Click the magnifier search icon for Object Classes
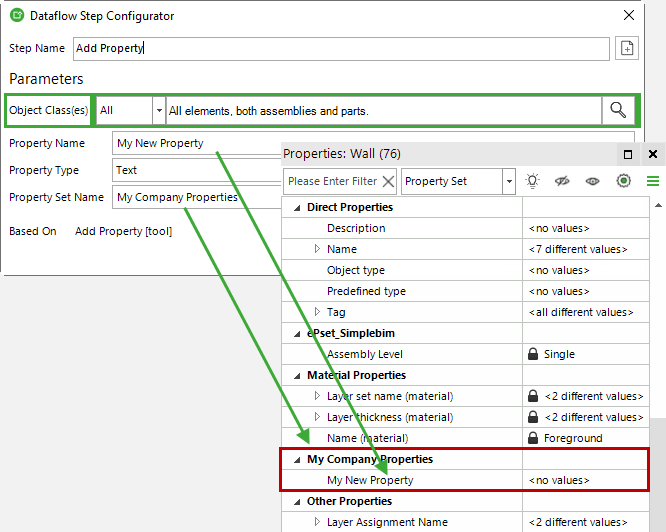This screenshot has height=532, width=666. tap(618, 110)
